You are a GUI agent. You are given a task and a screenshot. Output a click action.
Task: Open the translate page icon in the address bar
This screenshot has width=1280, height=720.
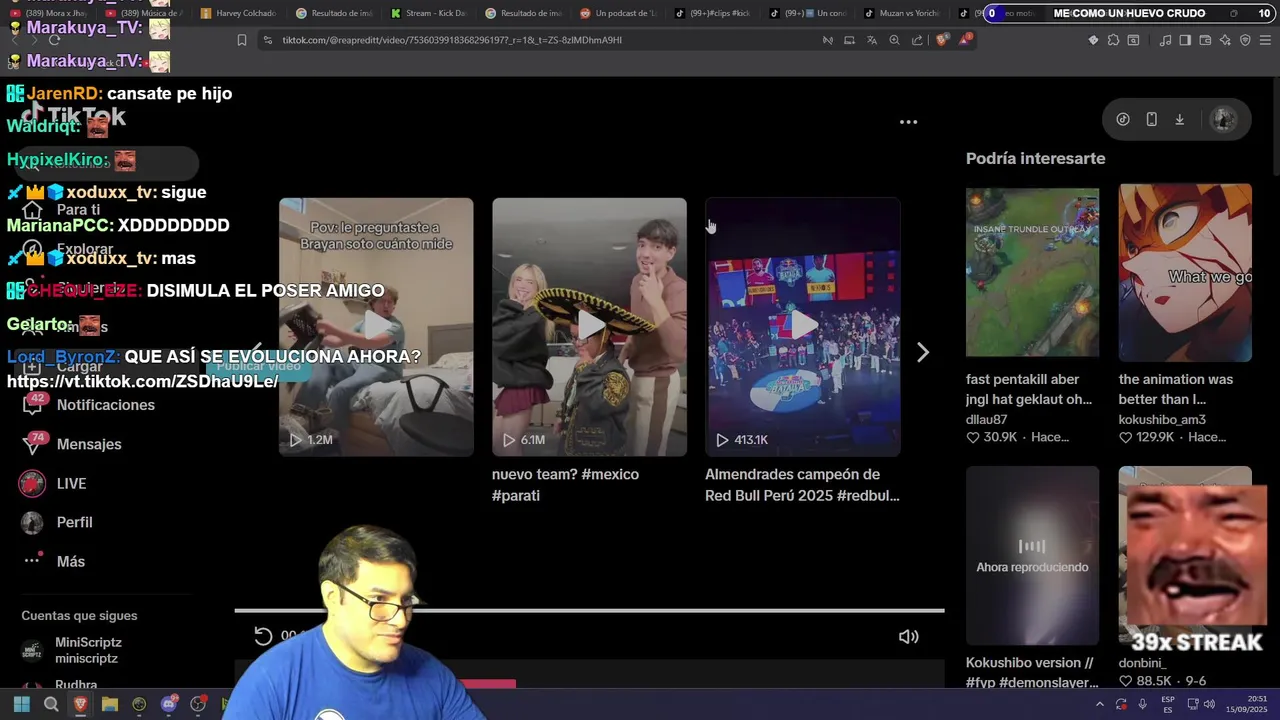[x=872, y=40]
